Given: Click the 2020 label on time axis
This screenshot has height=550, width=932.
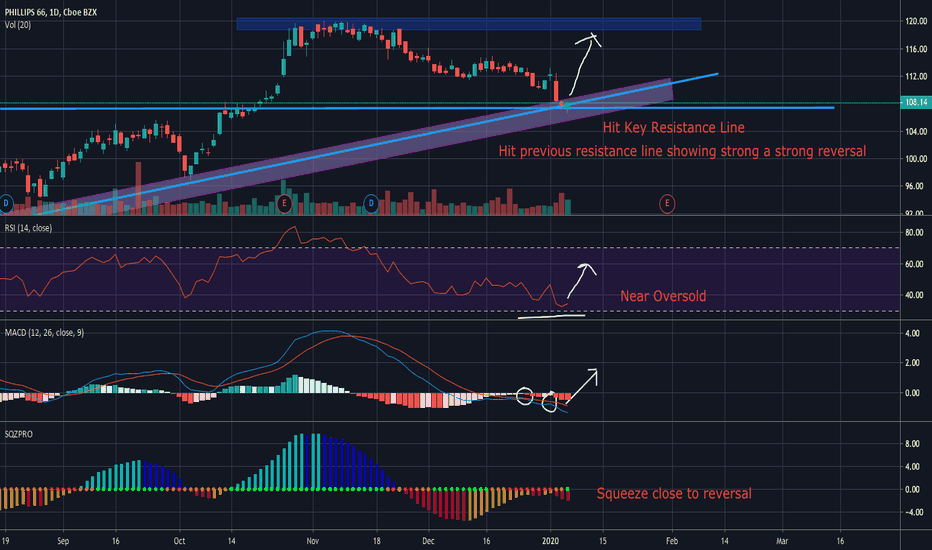Looking at the screenshot, I should point(551,541).
